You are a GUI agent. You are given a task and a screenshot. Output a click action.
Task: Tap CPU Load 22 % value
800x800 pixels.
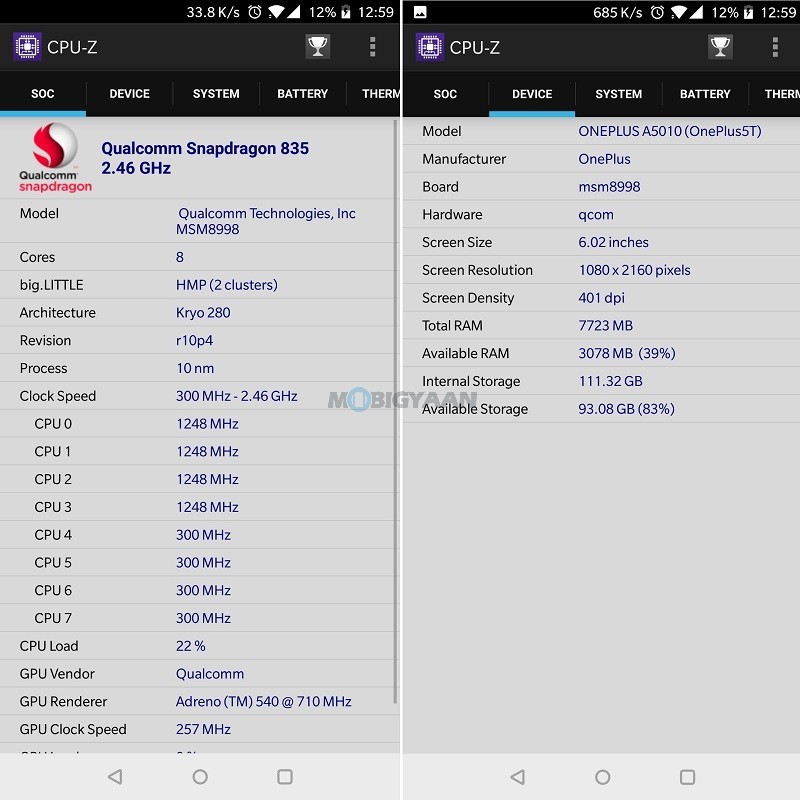point(191,646)
